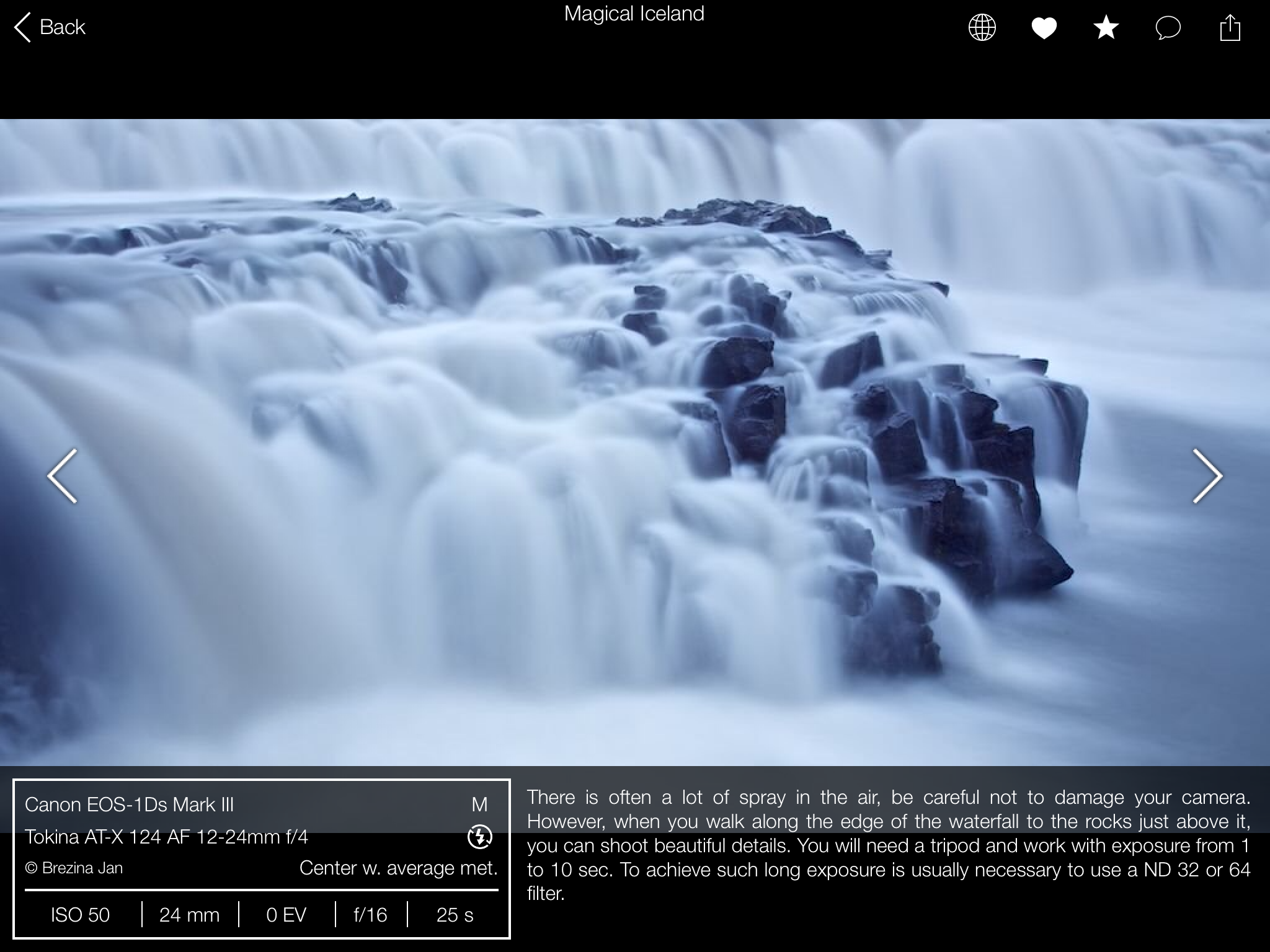Tap the © Brezina Jan credit
Viewport: 1270px width, 952px height.
pos(74,868)
